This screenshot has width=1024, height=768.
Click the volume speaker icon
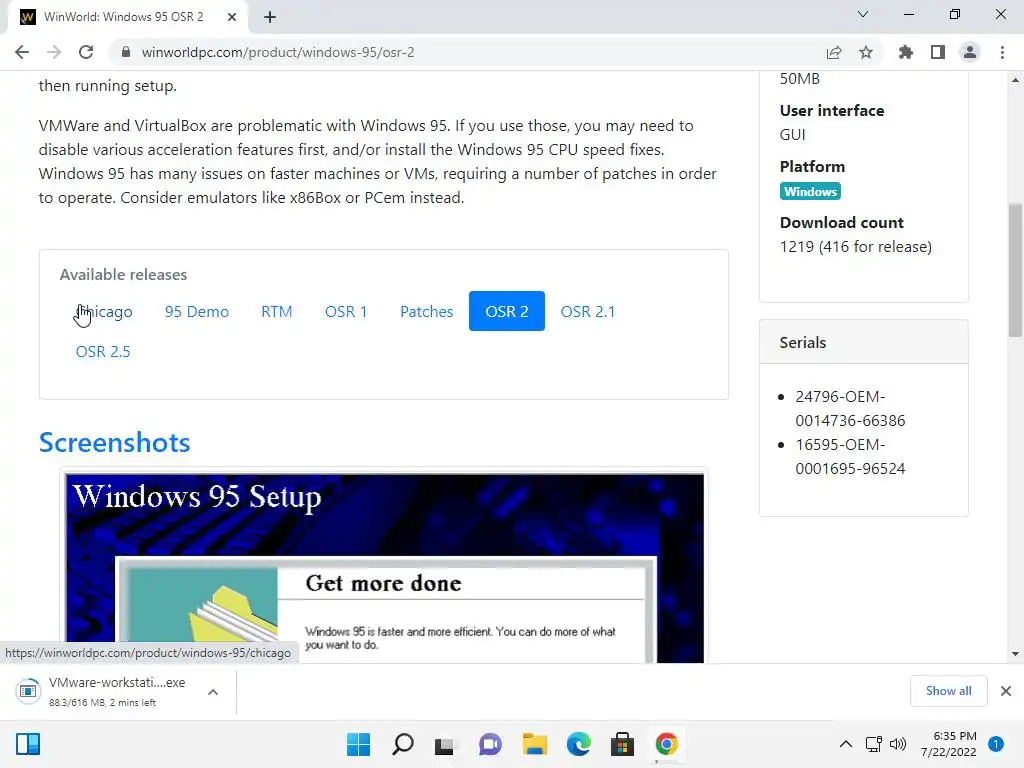pyautogui.click(x=899, y=744)
